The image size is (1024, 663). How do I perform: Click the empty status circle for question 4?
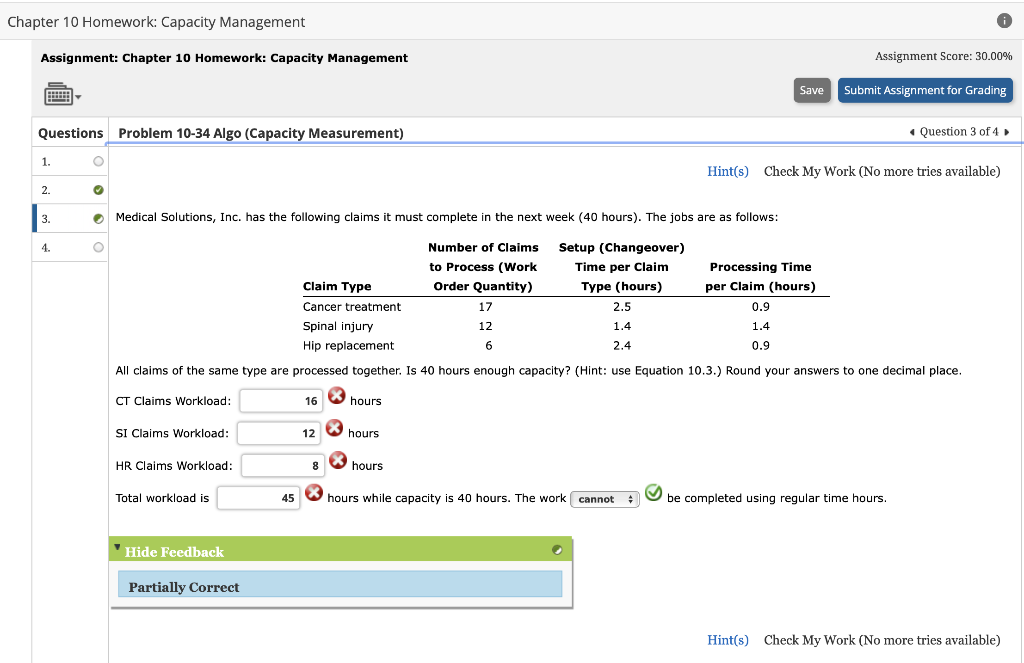pyautogui.click(x=97, y=247)
